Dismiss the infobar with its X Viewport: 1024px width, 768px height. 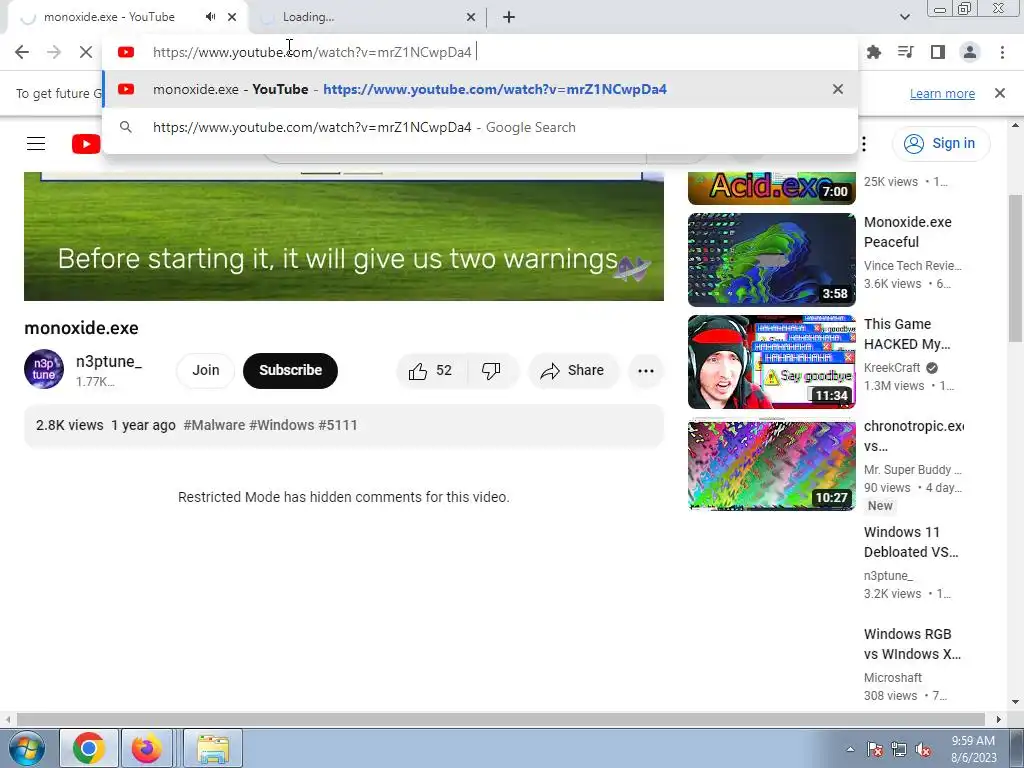coord(1000,93)
